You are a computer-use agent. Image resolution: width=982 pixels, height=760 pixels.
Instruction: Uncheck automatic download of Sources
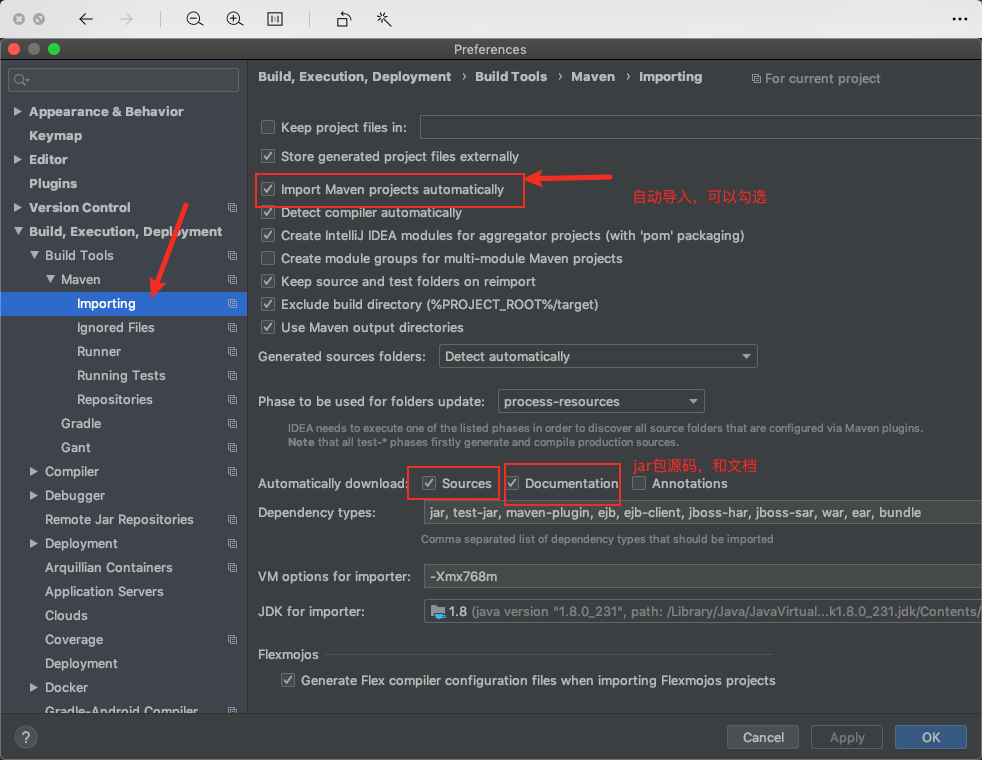[x=429, y=483]
